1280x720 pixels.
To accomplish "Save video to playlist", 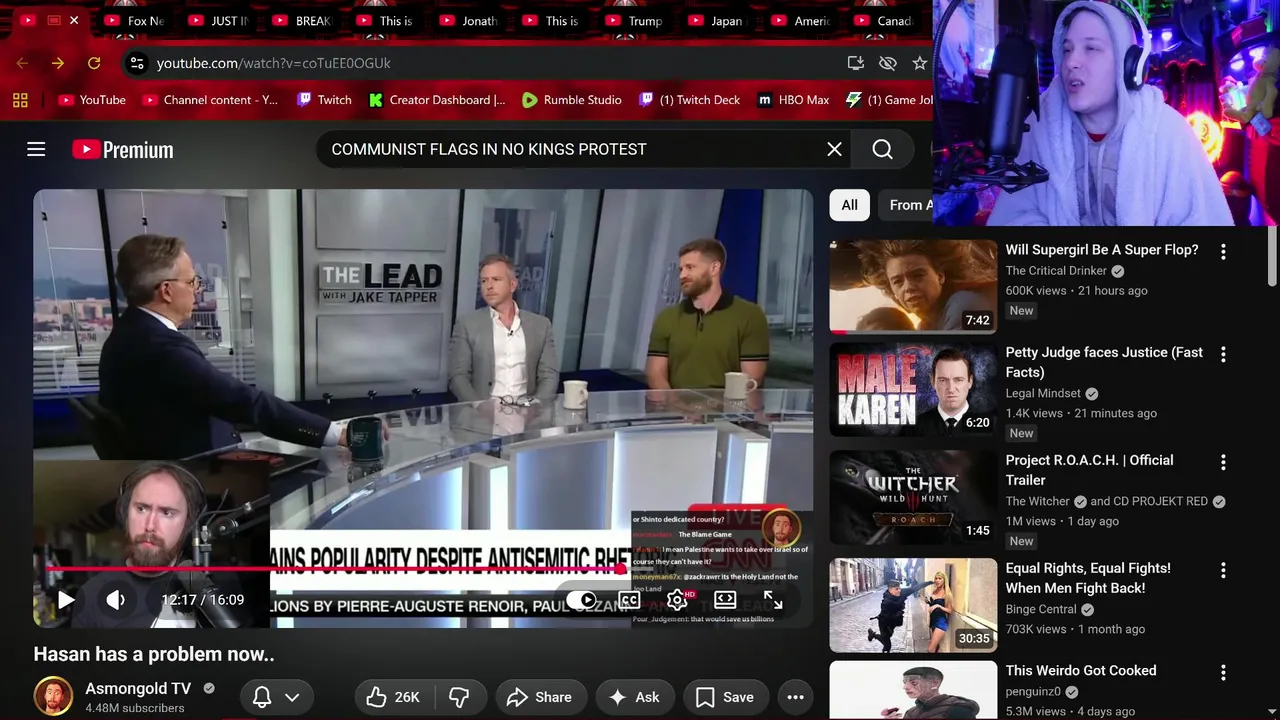I will [x=725, y=697].
